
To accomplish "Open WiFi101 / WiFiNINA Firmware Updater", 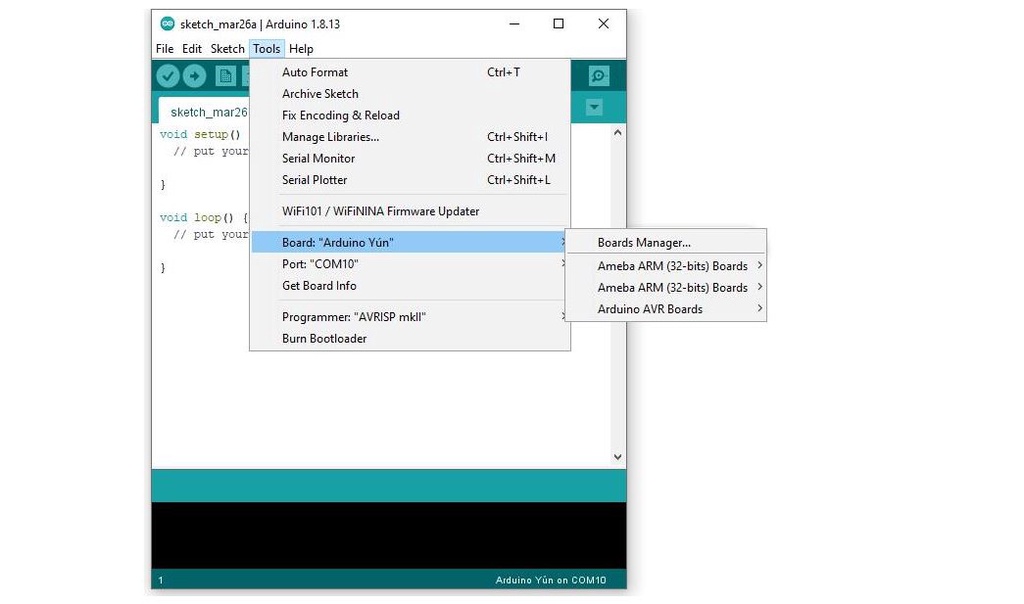I will [380, 212].
